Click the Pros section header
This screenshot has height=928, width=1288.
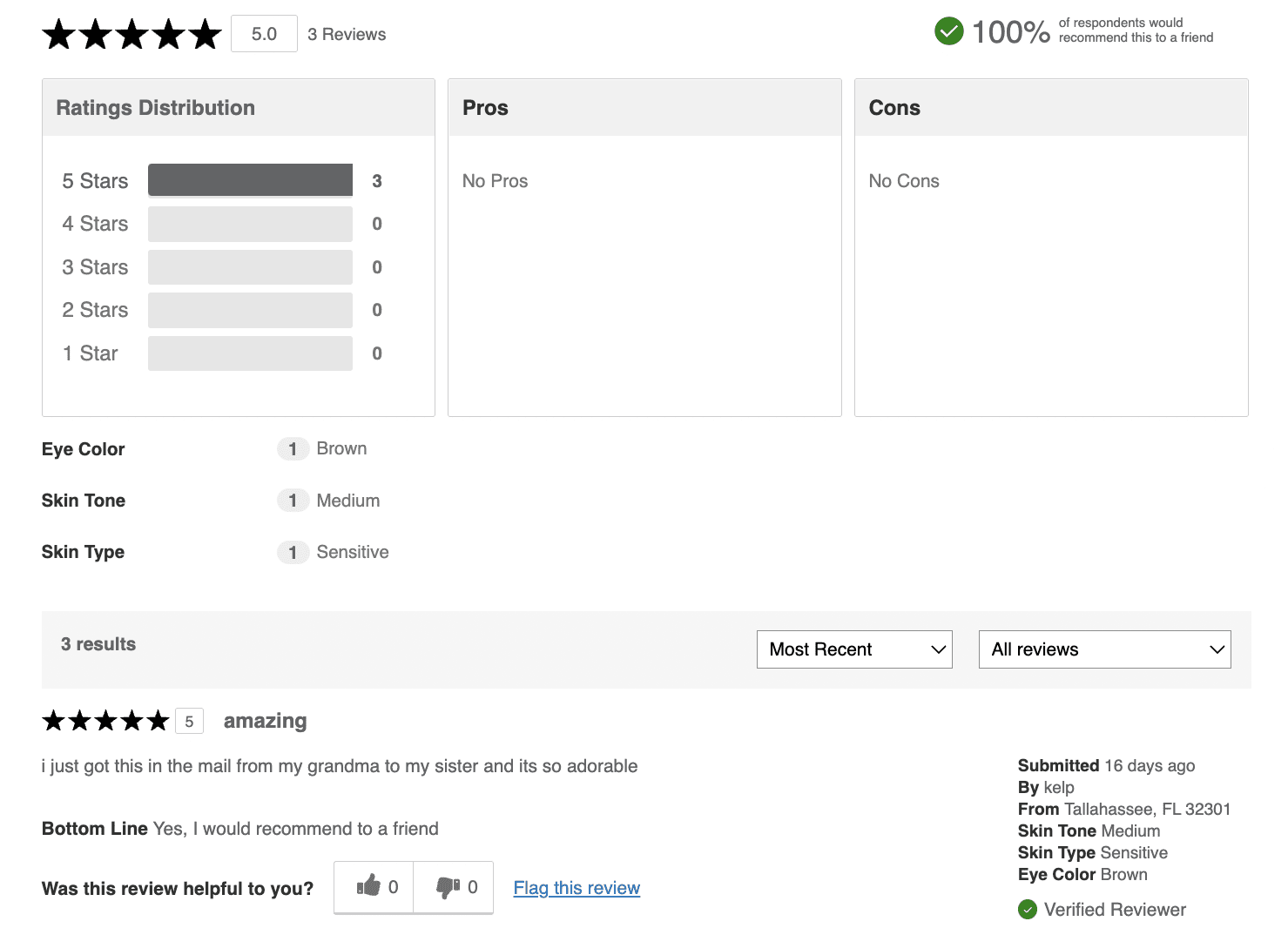(485, 107)
